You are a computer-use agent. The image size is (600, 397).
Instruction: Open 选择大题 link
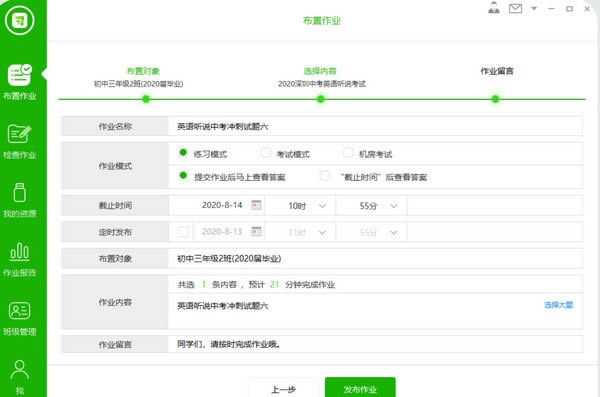[x=559, y=305]
